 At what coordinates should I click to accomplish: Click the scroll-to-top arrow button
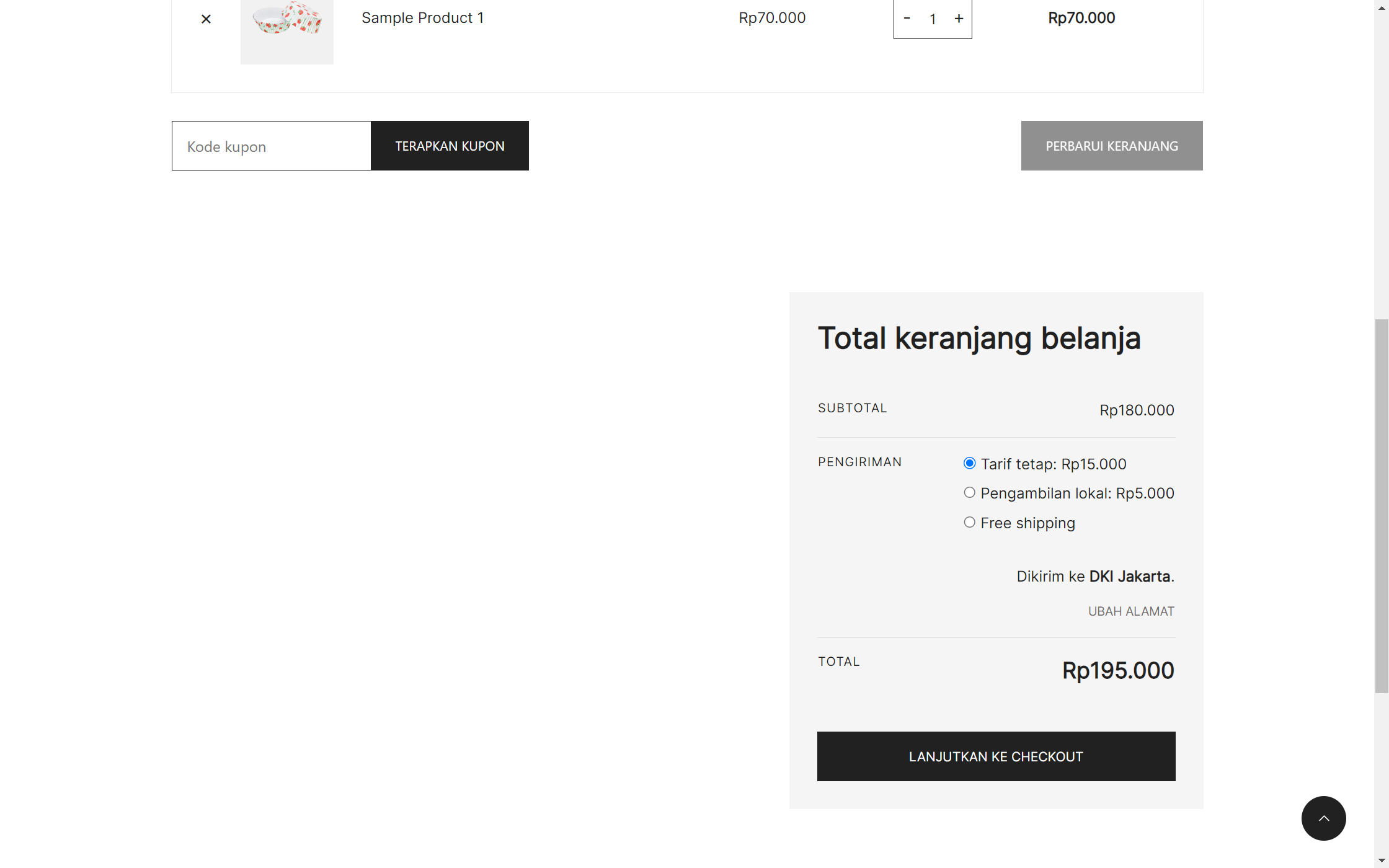tap(1323, 818)
